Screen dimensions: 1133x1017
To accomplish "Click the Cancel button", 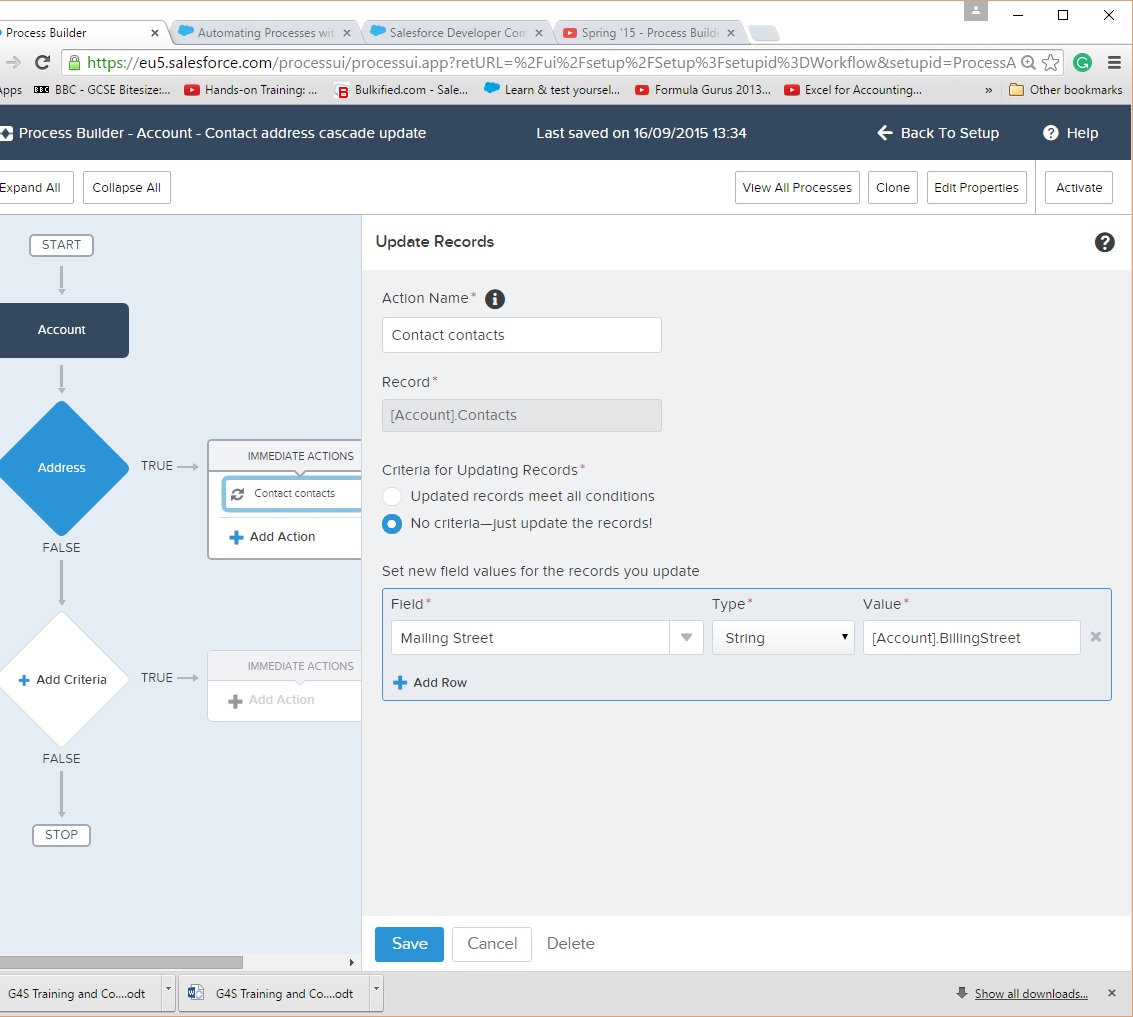I will tap(492, 944).
